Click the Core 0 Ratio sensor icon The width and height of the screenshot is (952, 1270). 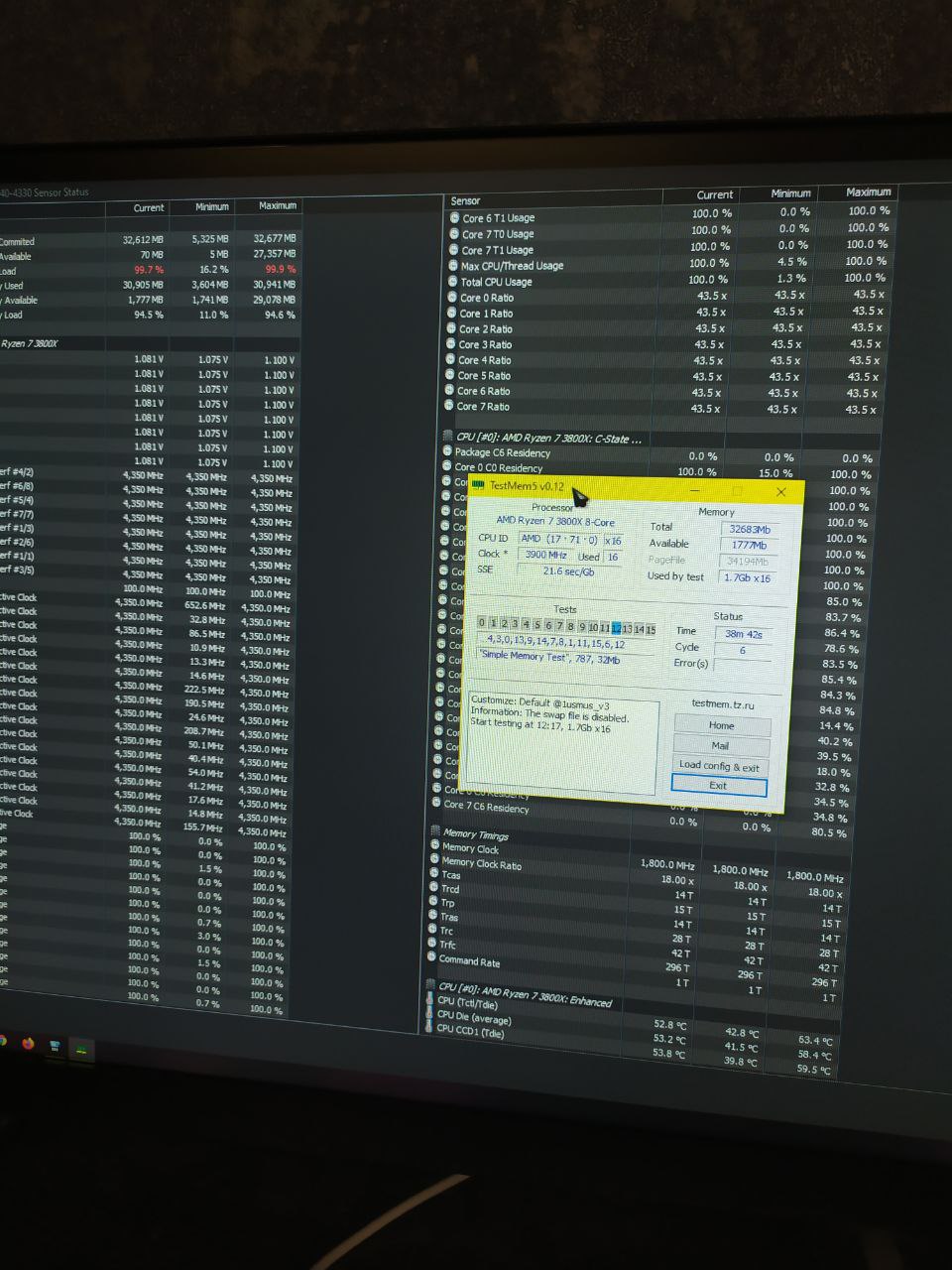point(452,297)
